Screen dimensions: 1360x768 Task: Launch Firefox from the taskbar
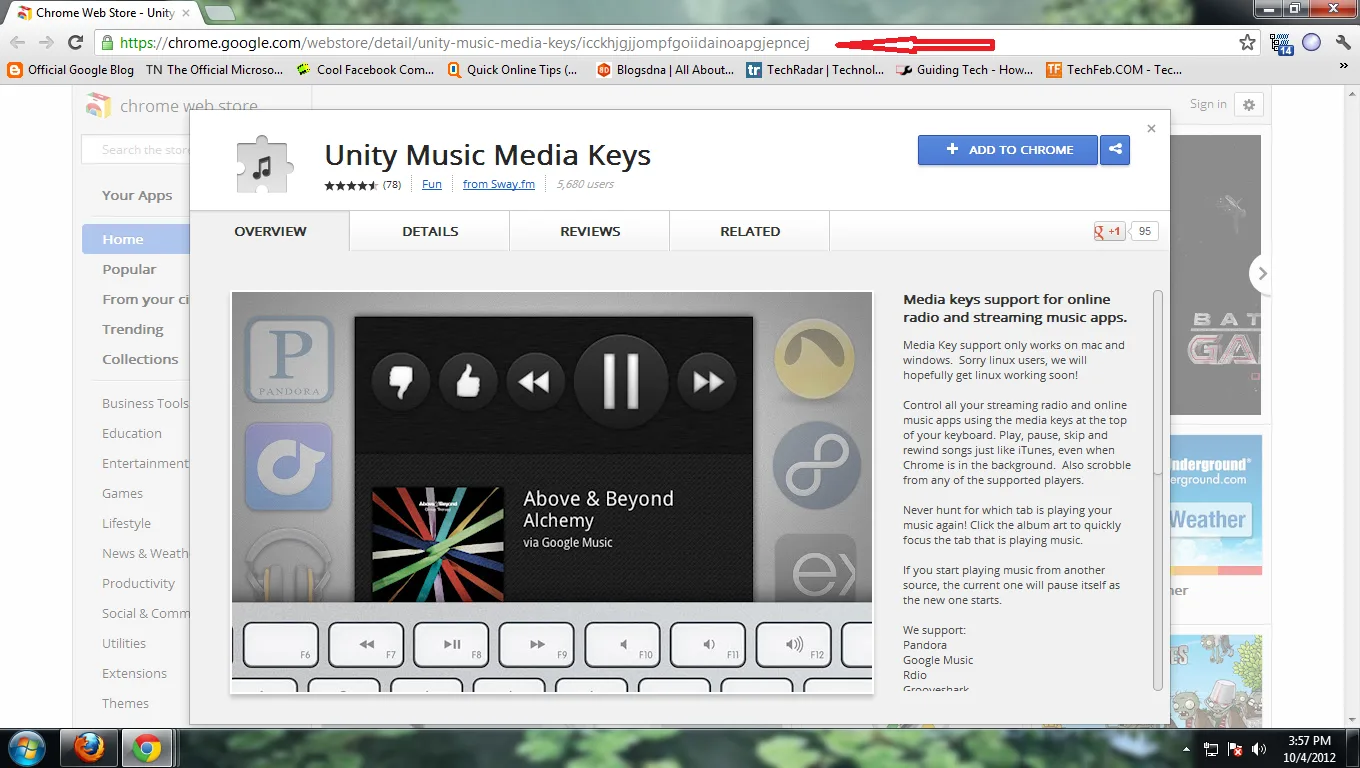[87, 747]
